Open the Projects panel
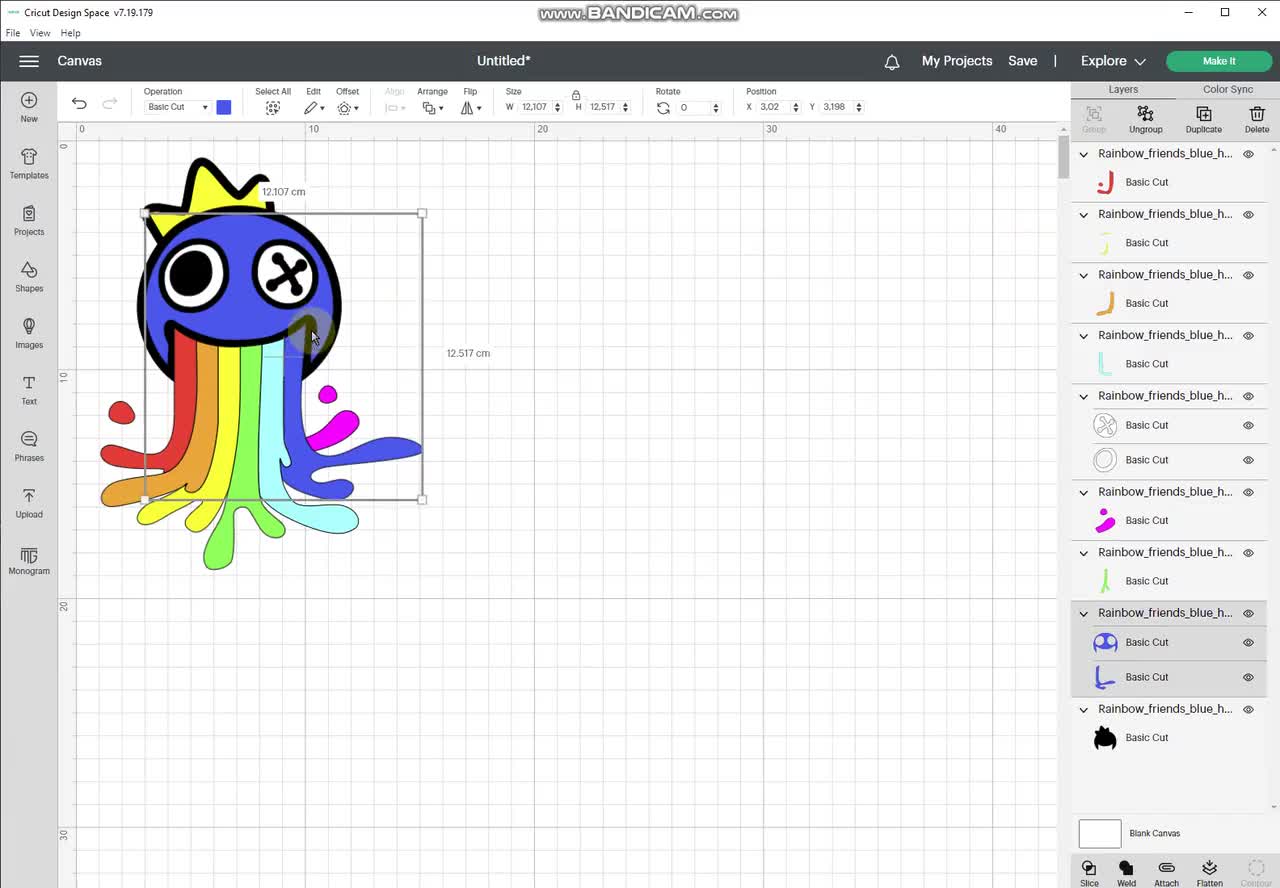The height and width of the screenshot is (888, 1280). click(29, 220)
